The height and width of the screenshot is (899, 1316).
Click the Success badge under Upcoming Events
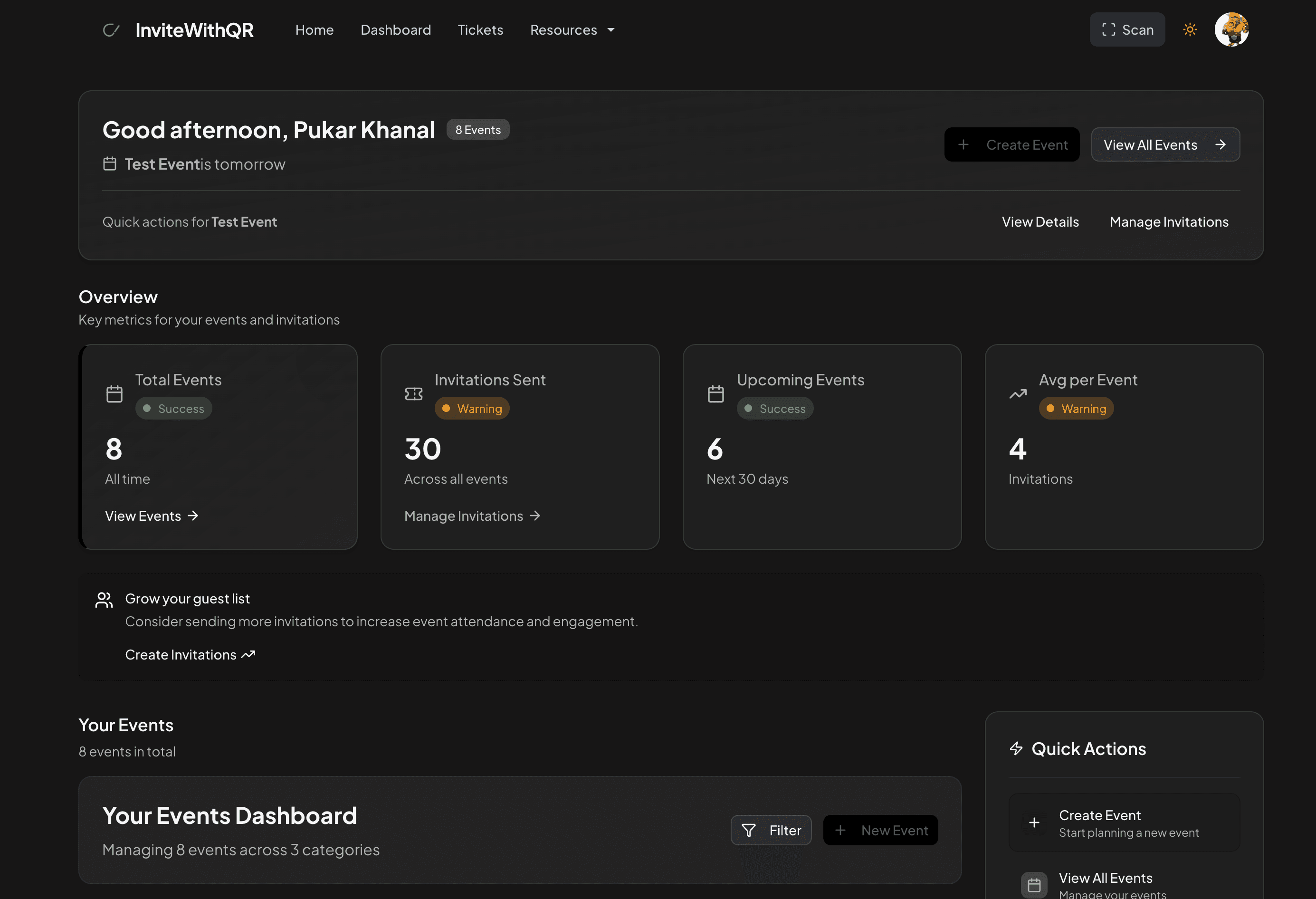775,409
